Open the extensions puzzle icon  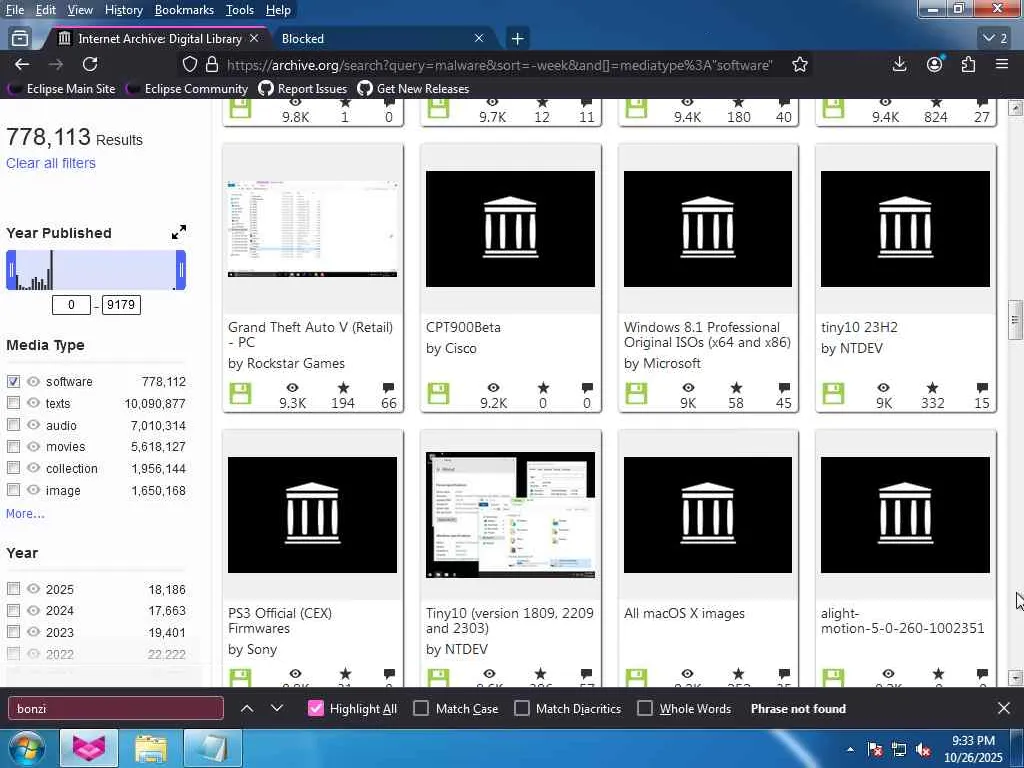pos(968,64)
